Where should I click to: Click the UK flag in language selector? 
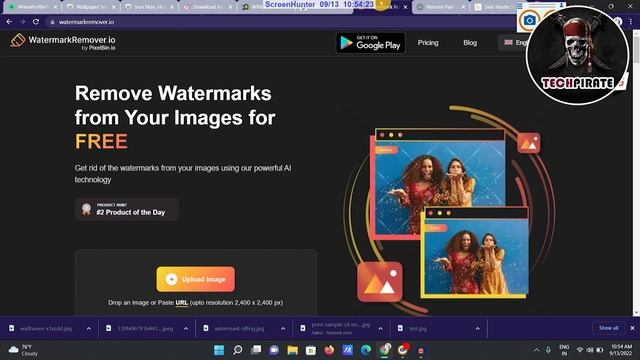[x=509, y=42]
